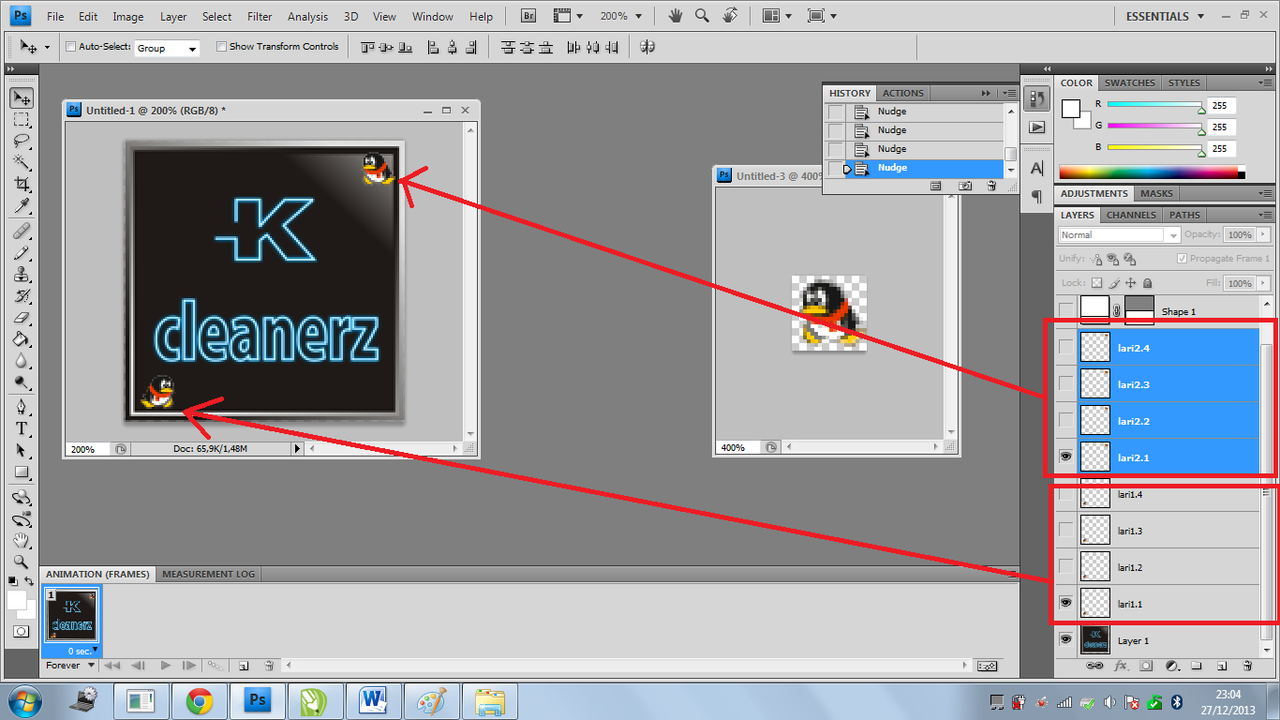Select the Pen tool

22,408
